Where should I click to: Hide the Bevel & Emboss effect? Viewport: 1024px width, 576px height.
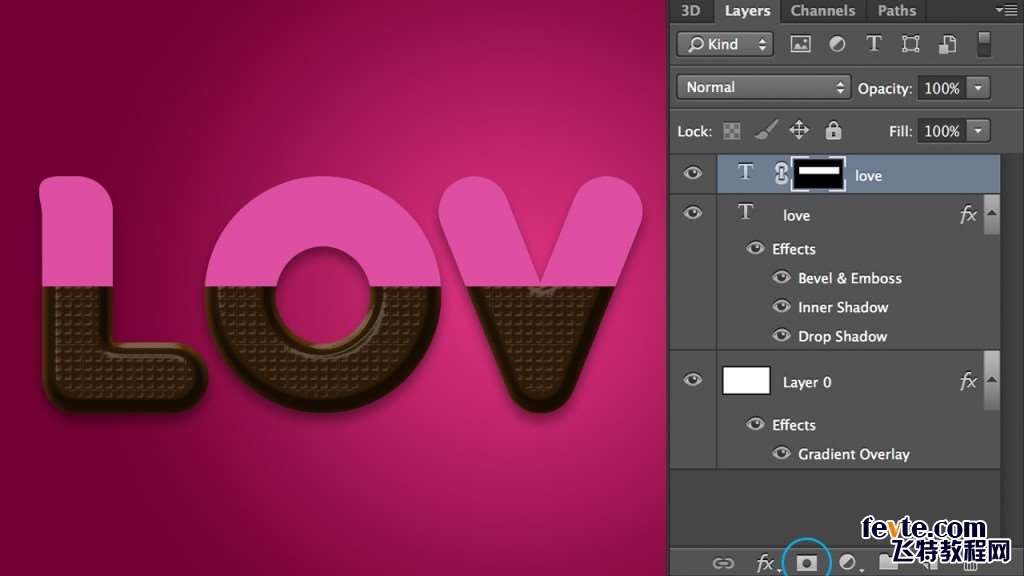pos(781,277)
